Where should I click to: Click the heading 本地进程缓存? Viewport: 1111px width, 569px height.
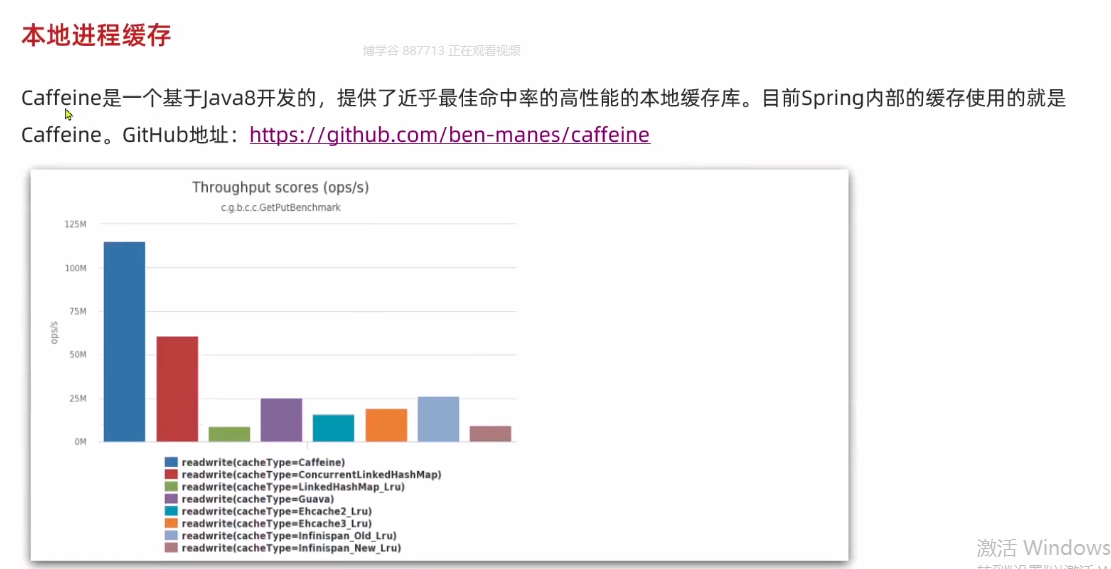click(96, 35)
